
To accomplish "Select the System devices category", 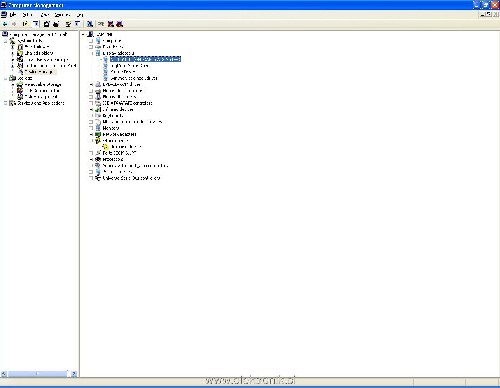I will [117, 172].
